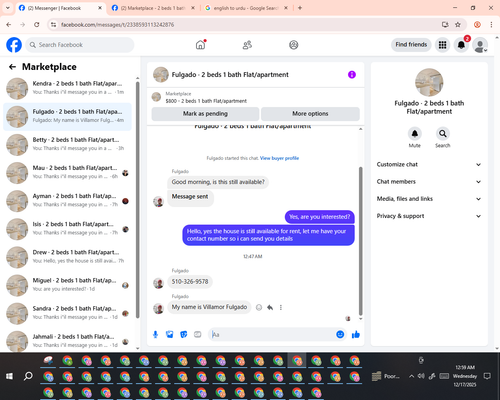This screenshot has width=500, height=400.
Task: View site information icon in address bar
Action: pyautogui.click(x=53, y=25)
